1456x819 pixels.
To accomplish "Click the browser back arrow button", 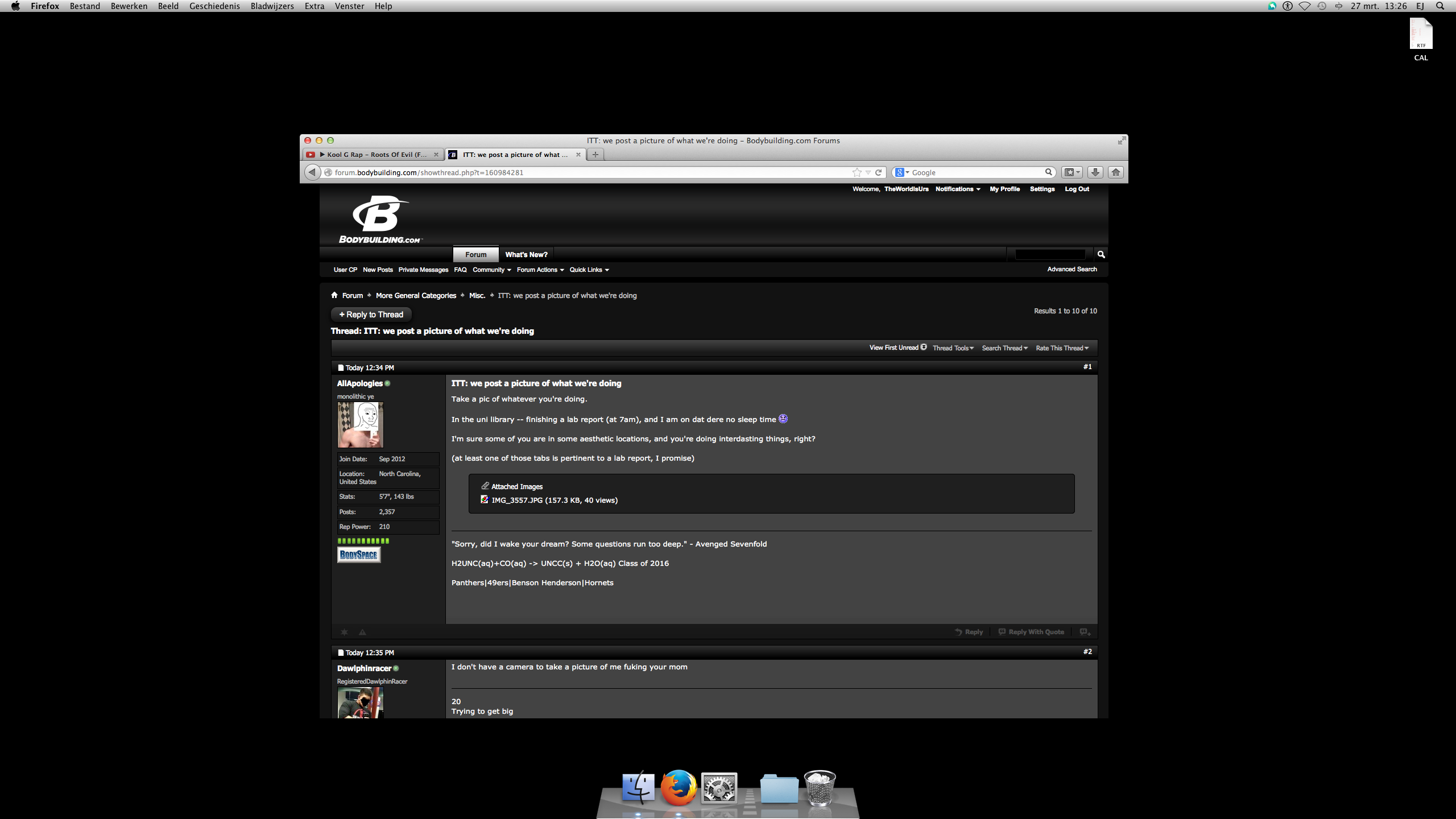I will pyautogui.click(x=312, y=172).
